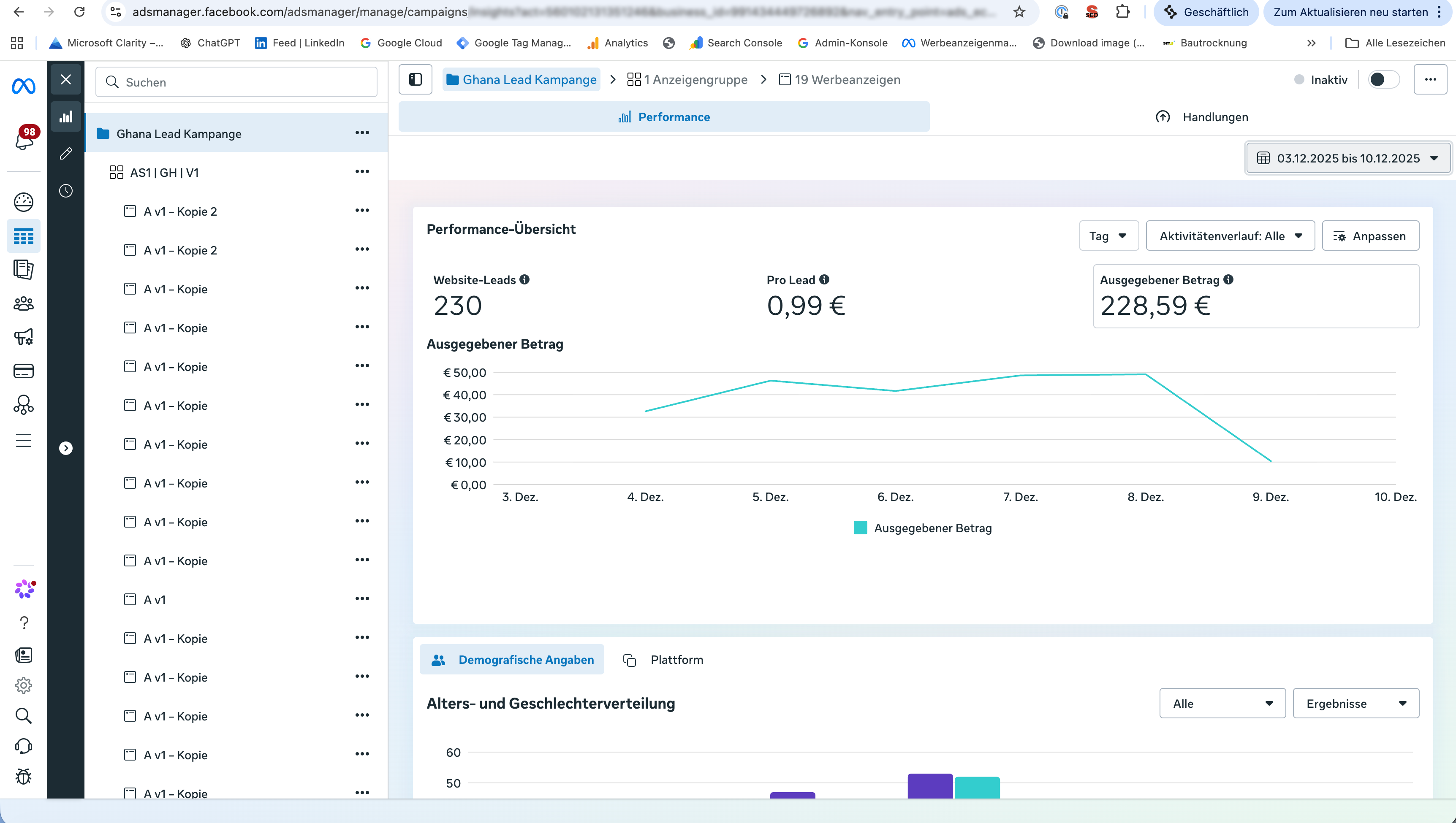The height and width of the screenshot is (823, 1456).
Task: Show hidden bookmarks with the double chevron
Action: tap(1311, 43)
